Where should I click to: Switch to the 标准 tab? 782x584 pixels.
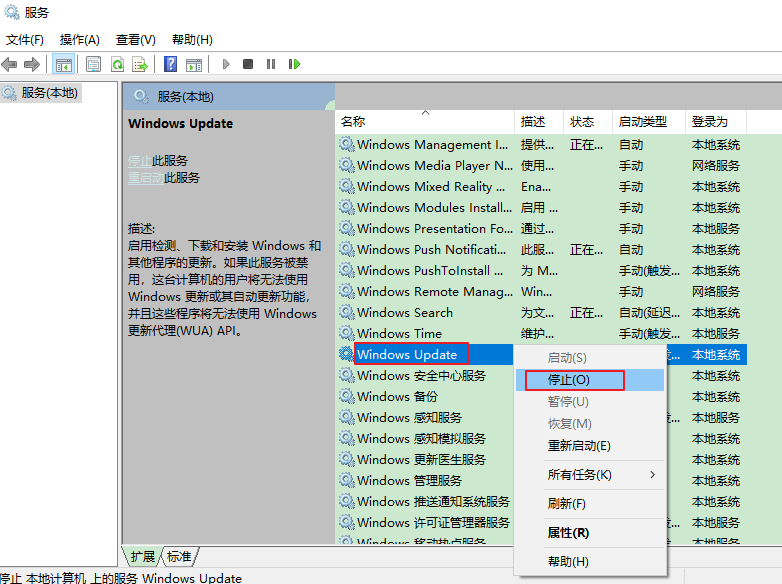(179, 557)
